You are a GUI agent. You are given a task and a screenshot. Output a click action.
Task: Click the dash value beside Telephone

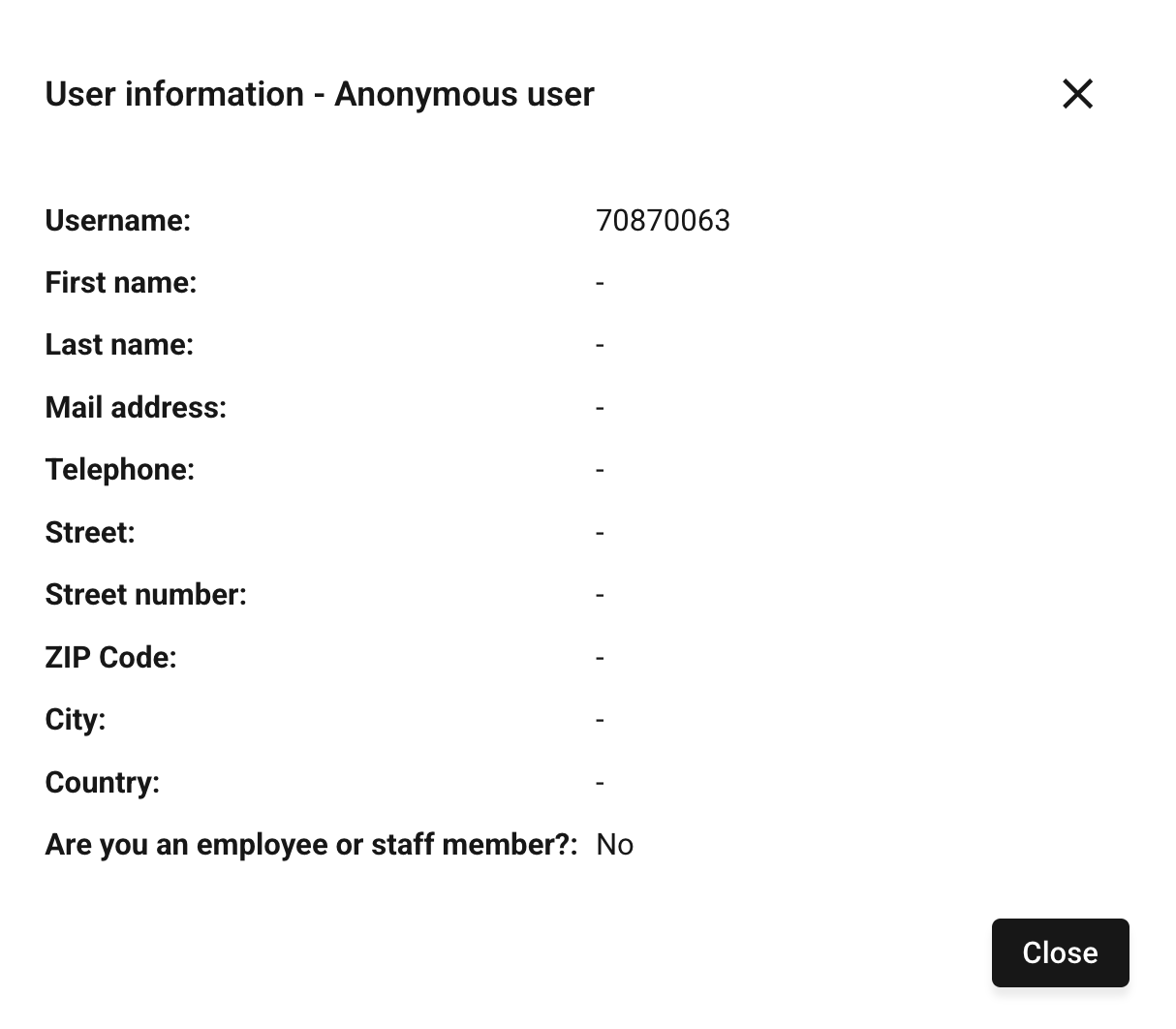click(601, 470)
